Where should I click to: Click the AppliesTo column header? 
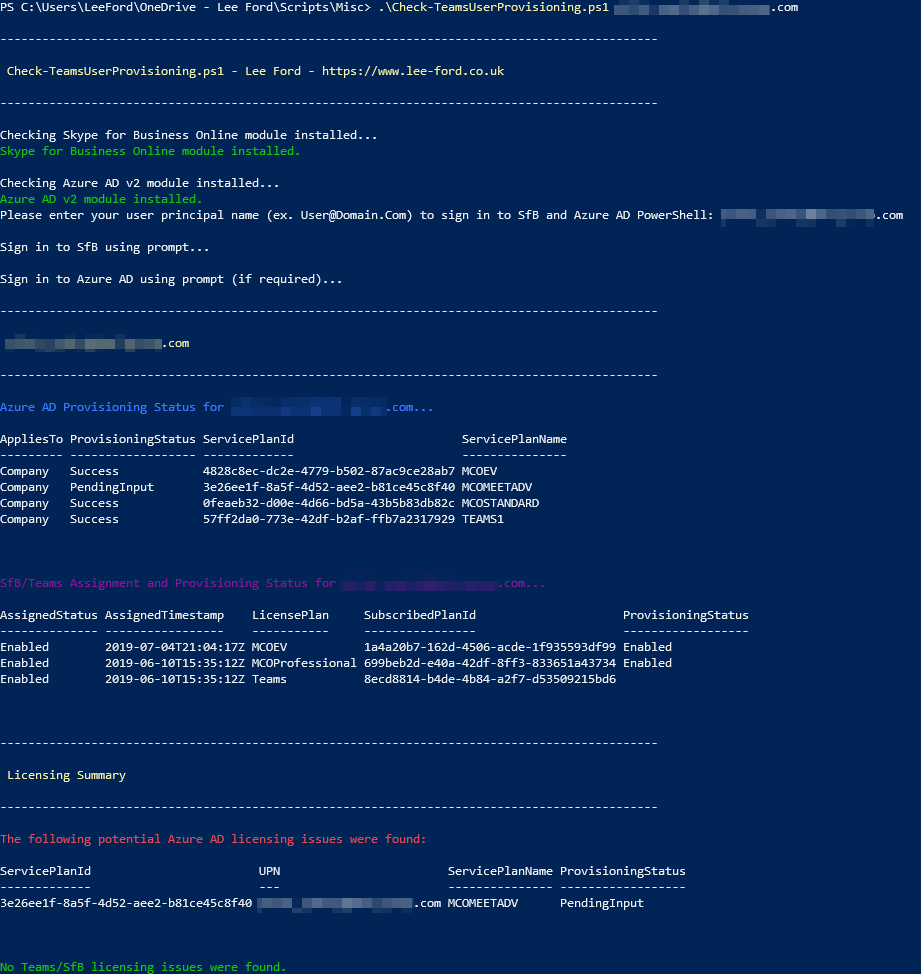click(x=31, y=439)
